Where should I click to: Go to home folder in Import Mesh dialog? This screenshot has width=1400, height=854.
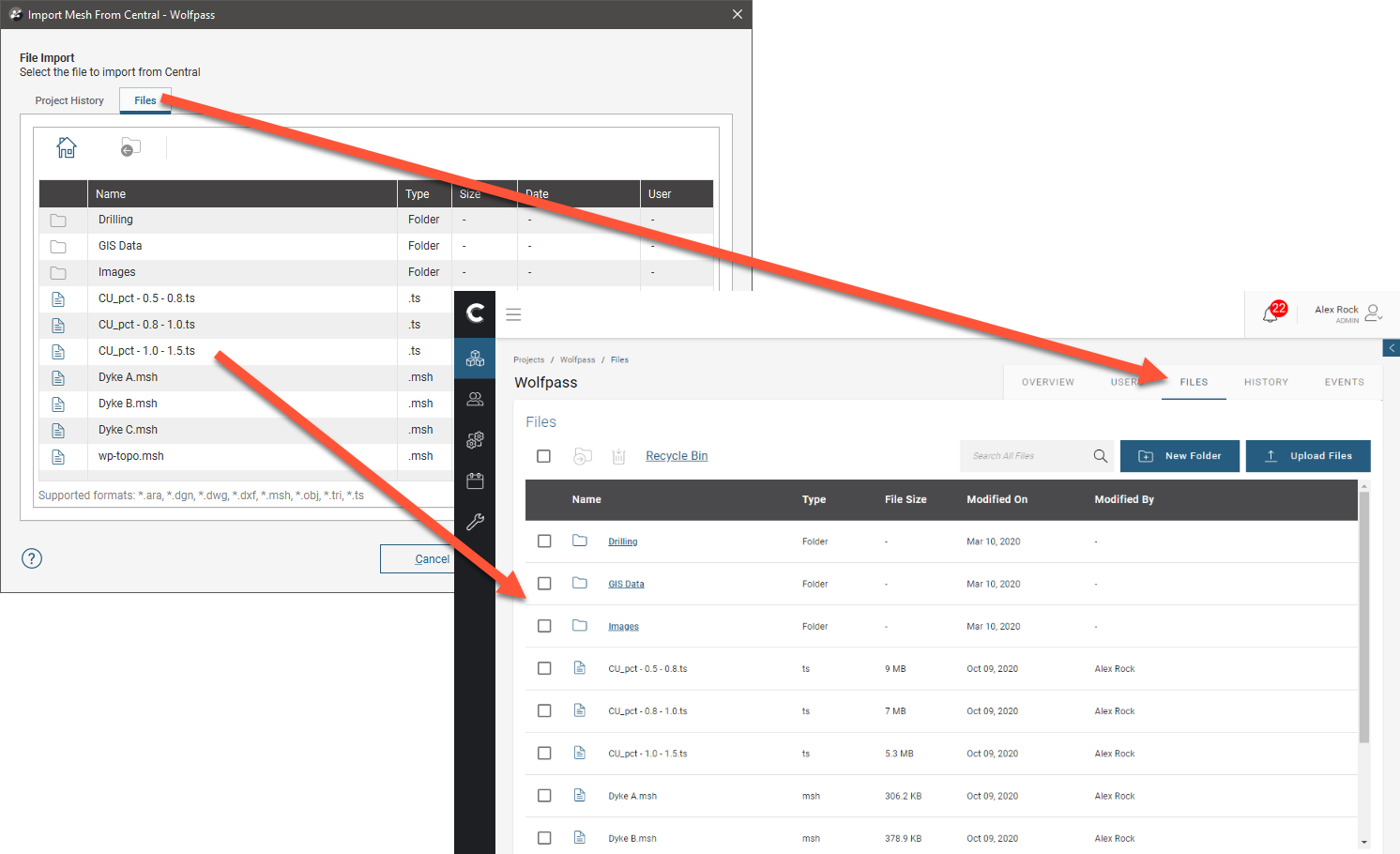67,147
